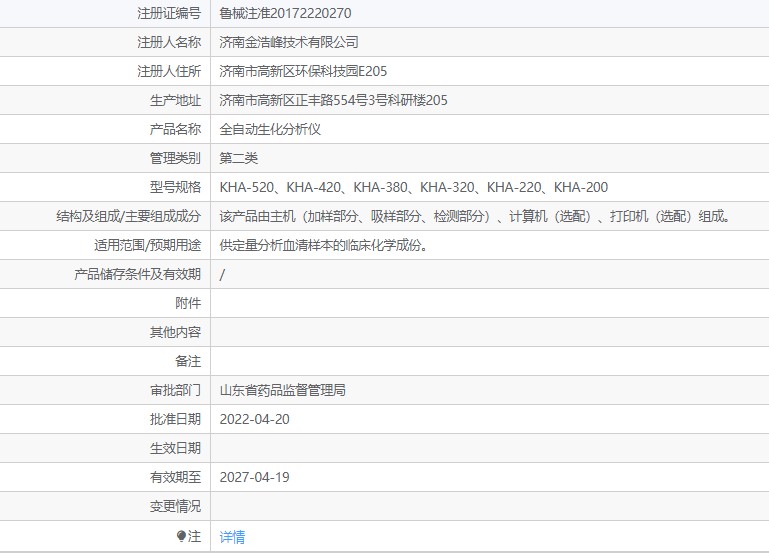The width and height of the screenshot is (769, 555).
Task: Click the 型号规格 row label
Action: pyautogui.click(x=175, y=187)
